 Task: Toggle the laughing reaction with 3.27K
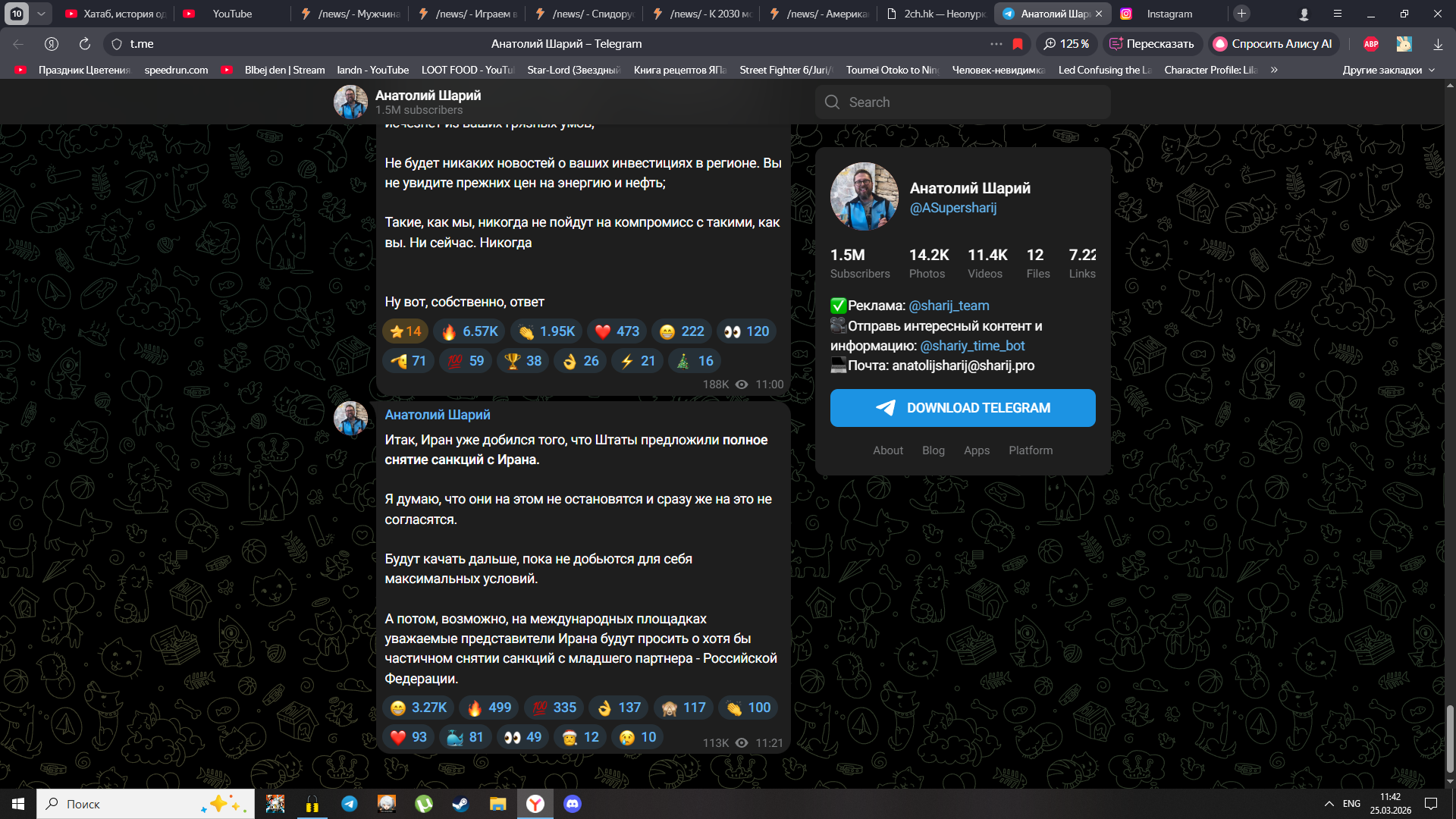pyautogui.click(x=418, y=708)
